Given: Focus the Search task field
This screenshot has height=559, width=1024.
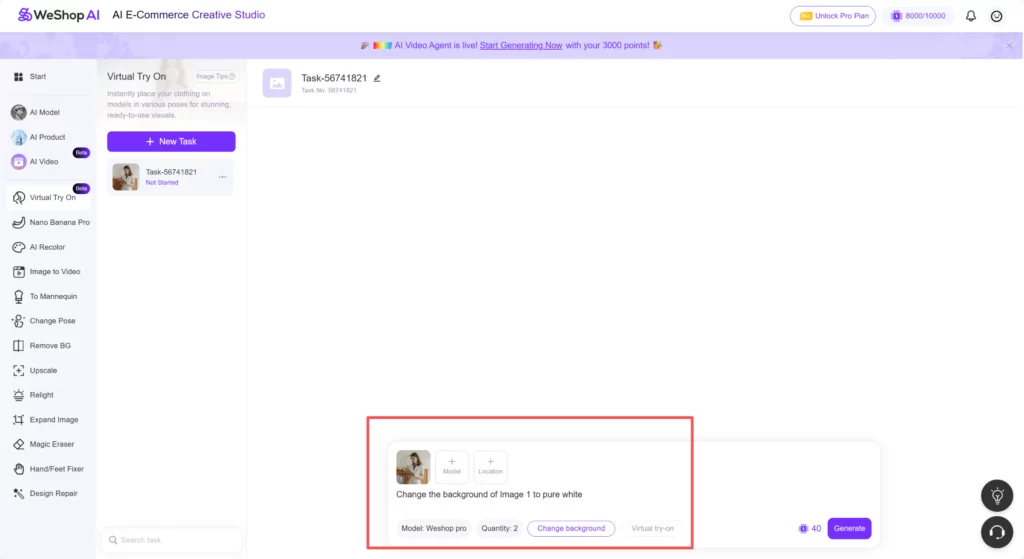Looking at the screenshot, I should 171,540.
